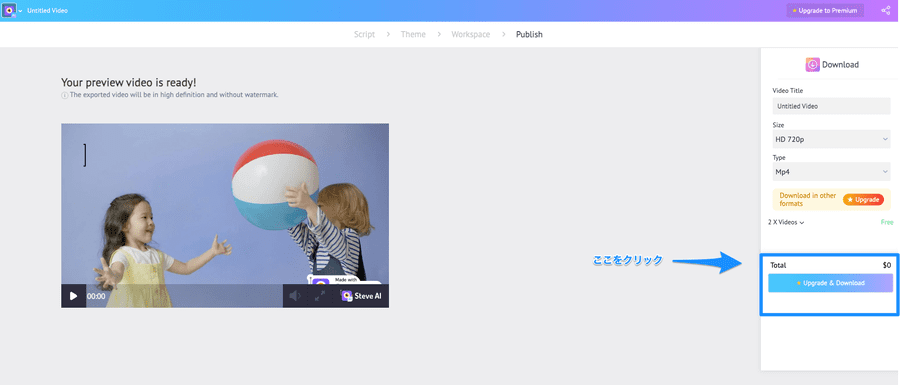This screenshot has height=385, width=900.
Task: Click the Free price label
Action: 887,222
